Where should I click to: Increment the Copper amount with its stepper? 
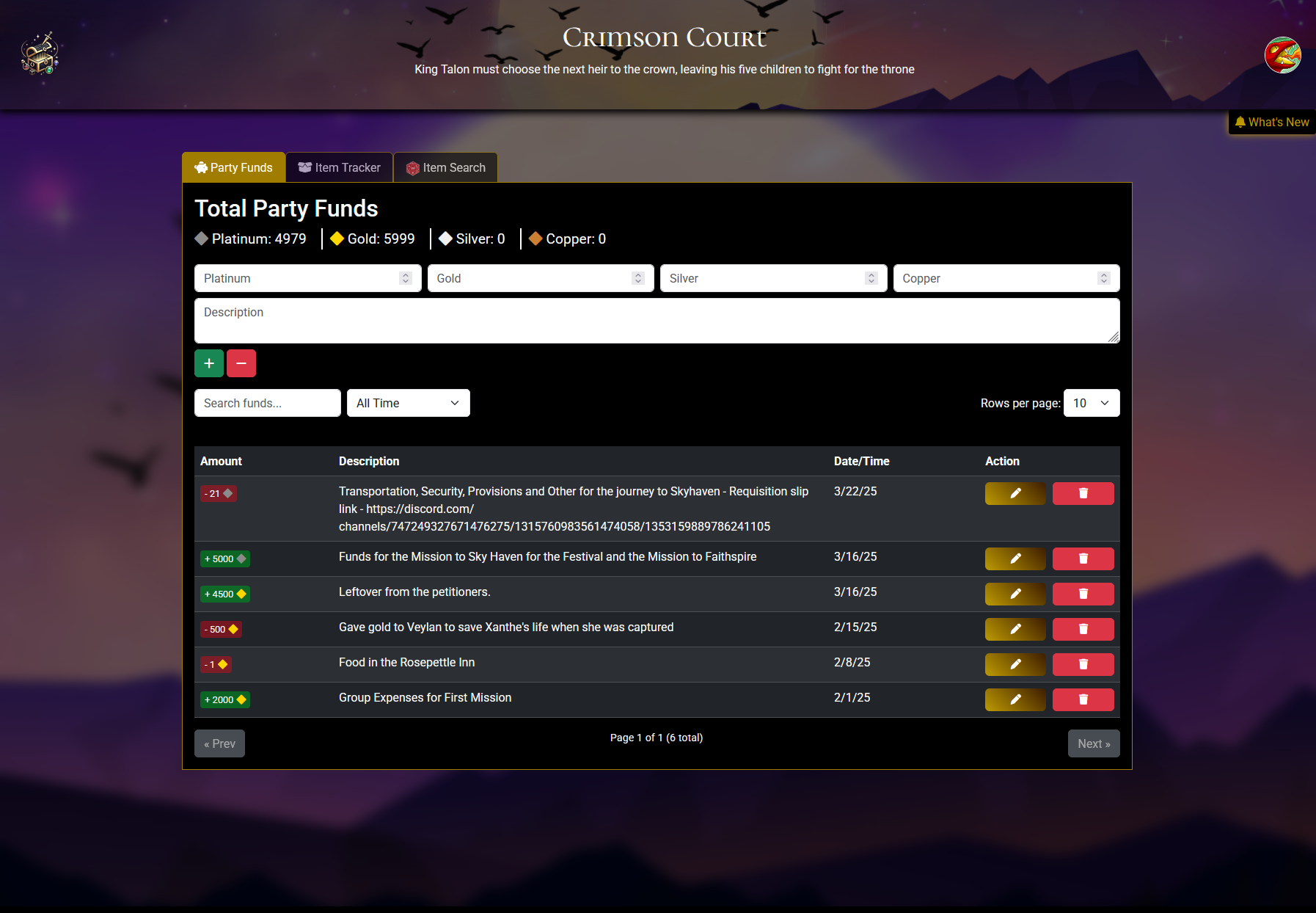coord(1105,274)
